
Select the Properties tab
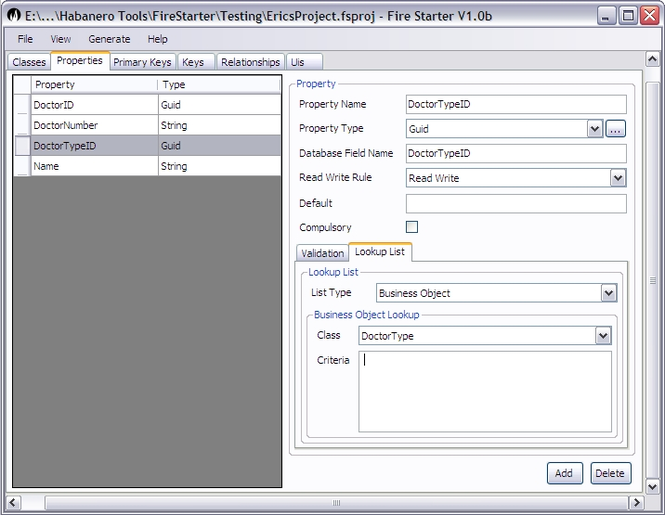(80, 61)
